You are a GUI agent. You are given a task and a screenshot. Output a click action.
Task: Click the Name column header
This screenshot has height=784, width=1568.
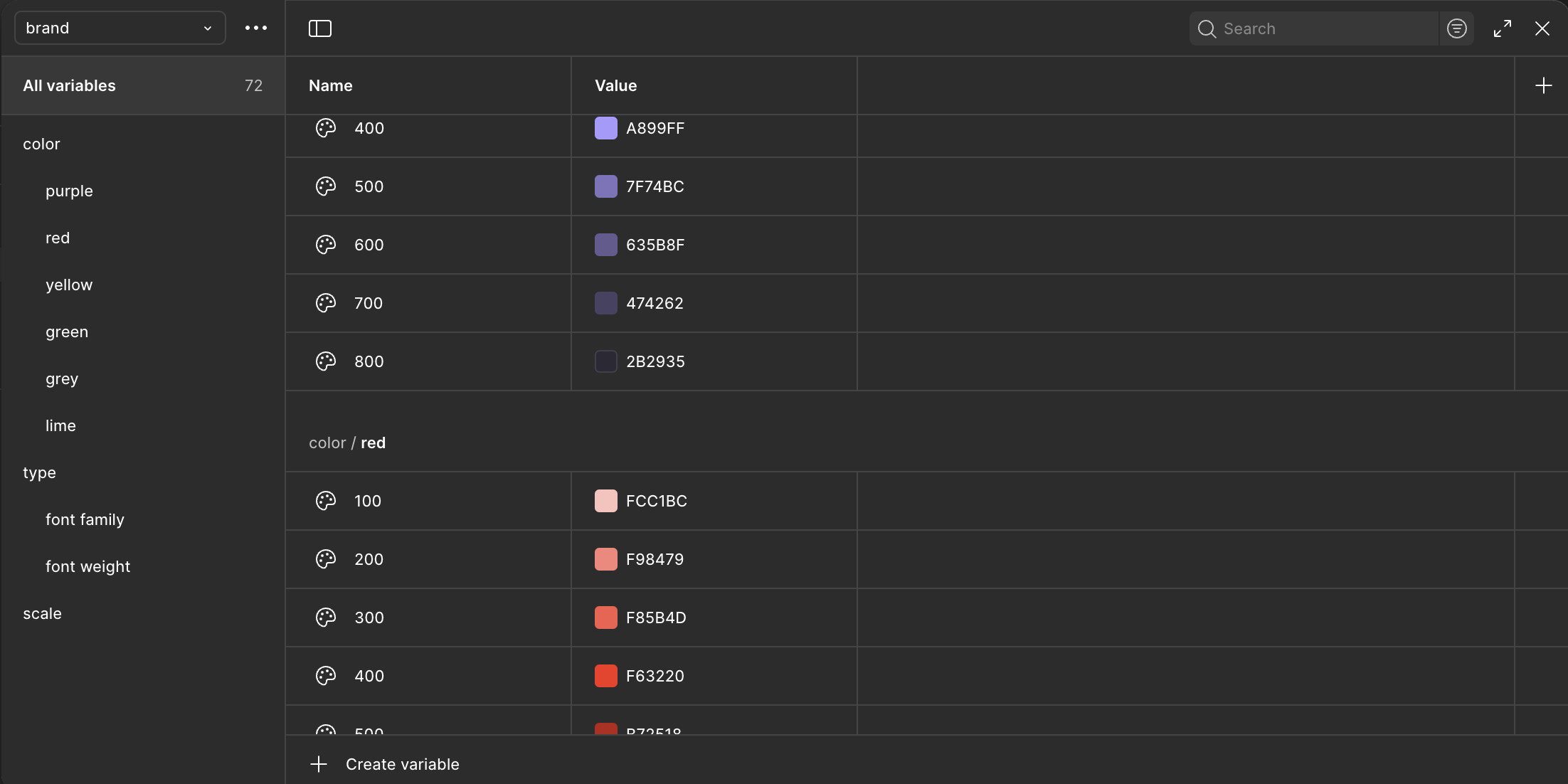[331, 86]
